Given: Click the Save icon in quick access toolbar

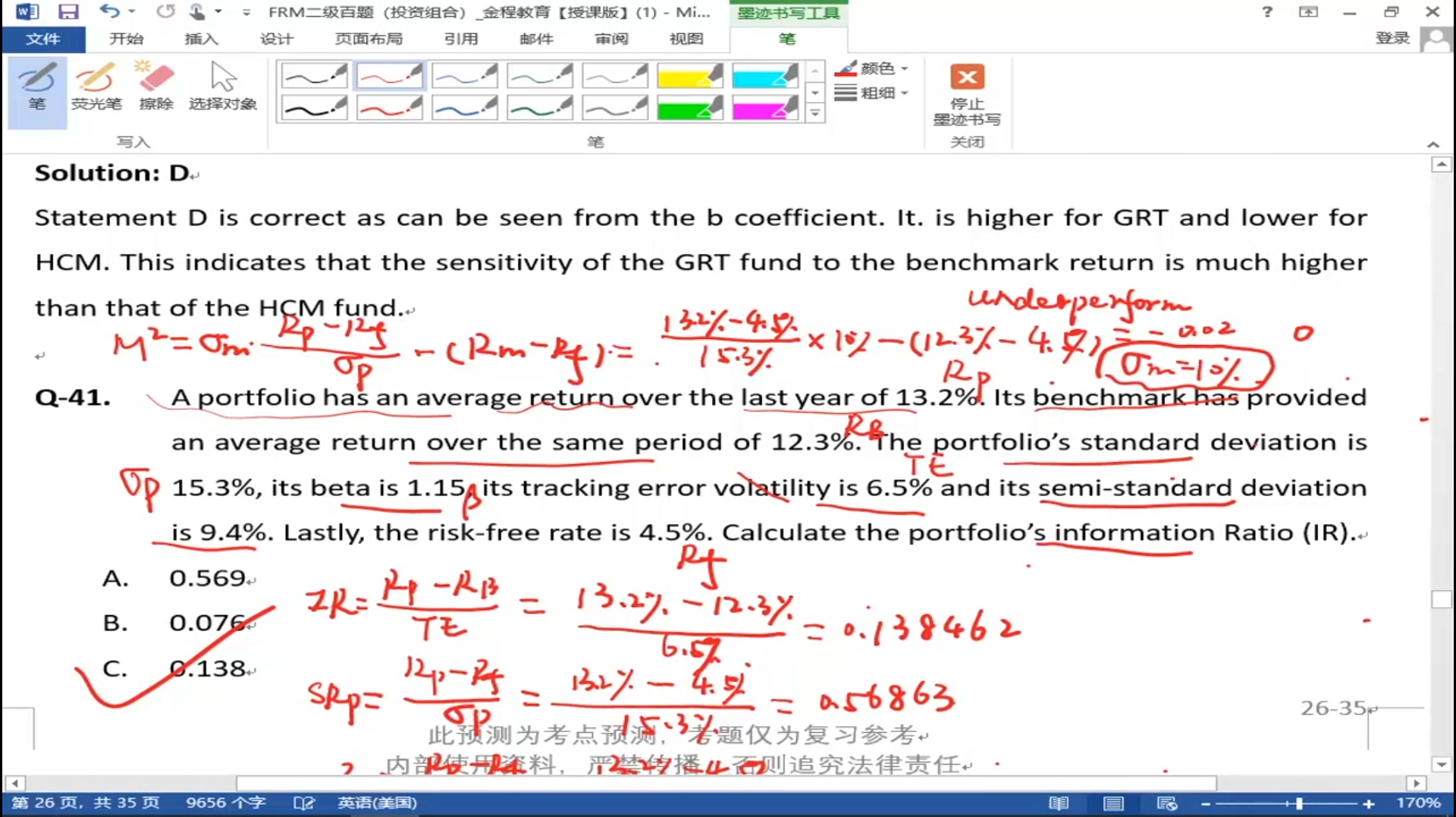Looking at the screenshot, I should click(x=68, y=11).
